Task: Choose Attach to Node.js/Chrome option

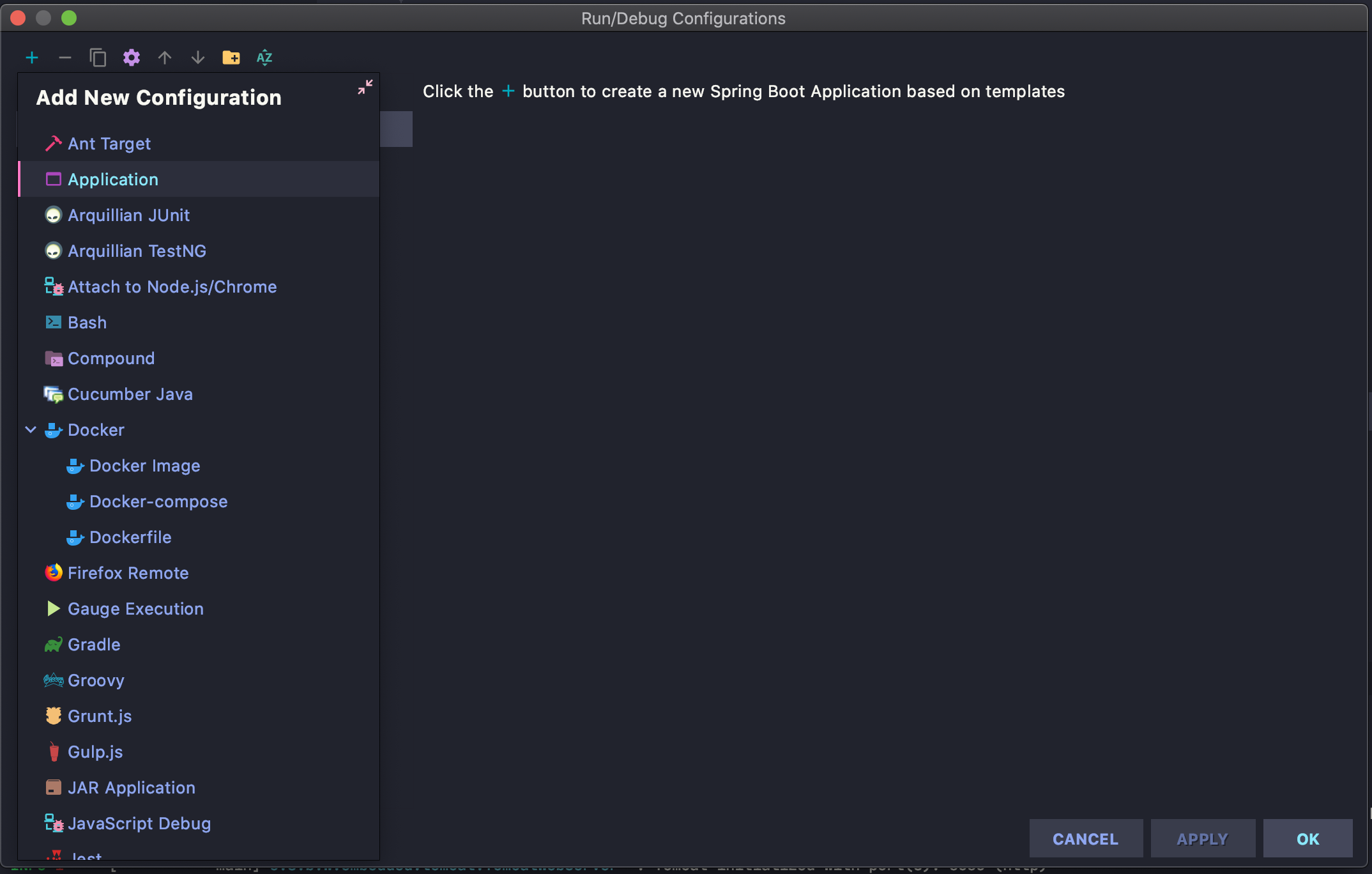Action: [x=172, y=287]
